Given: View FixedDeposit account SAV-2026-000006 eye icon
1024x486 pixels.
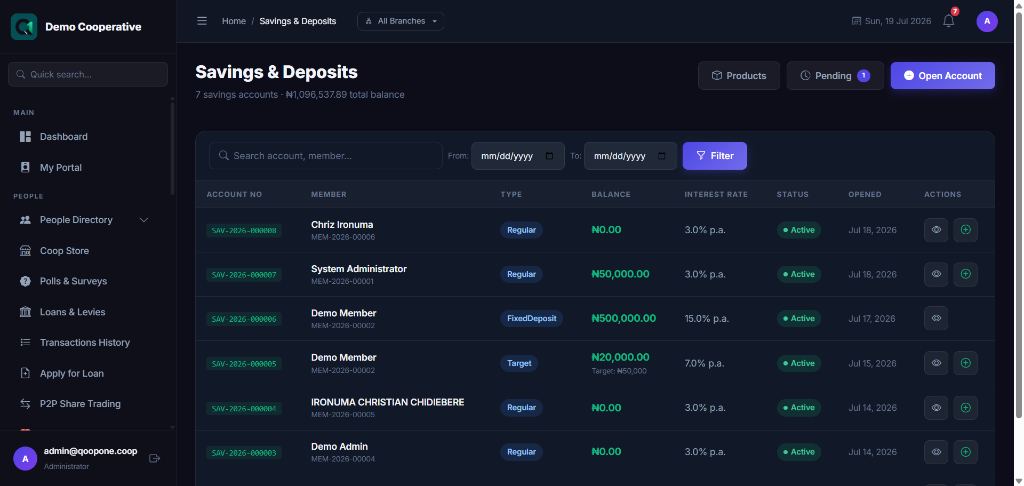Looking at the screenshot, I should pyautogui.click(x=936, y=319).
